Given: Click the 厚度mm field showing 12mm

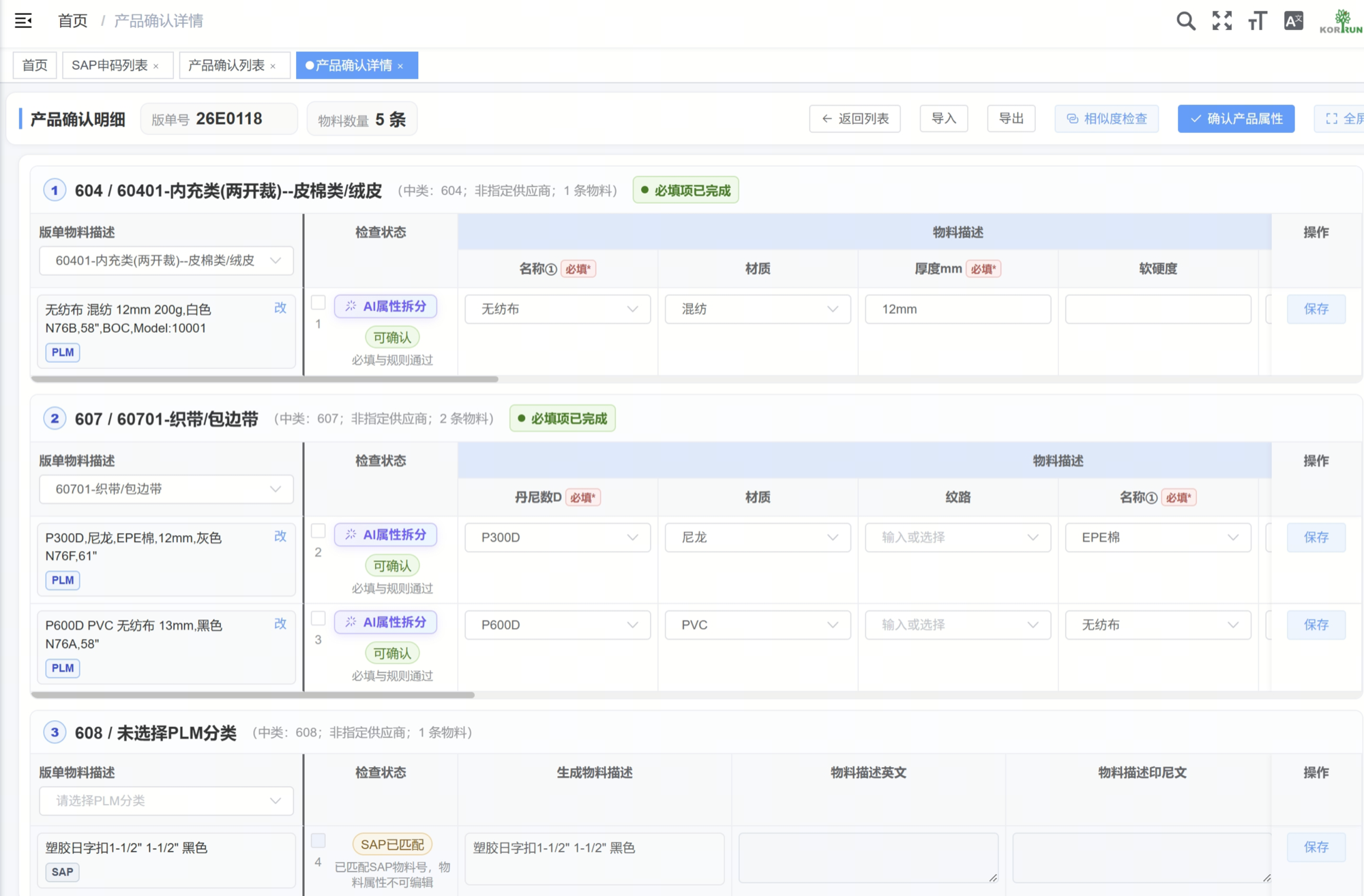Looking at the screenshot, I should pos(958,309).
